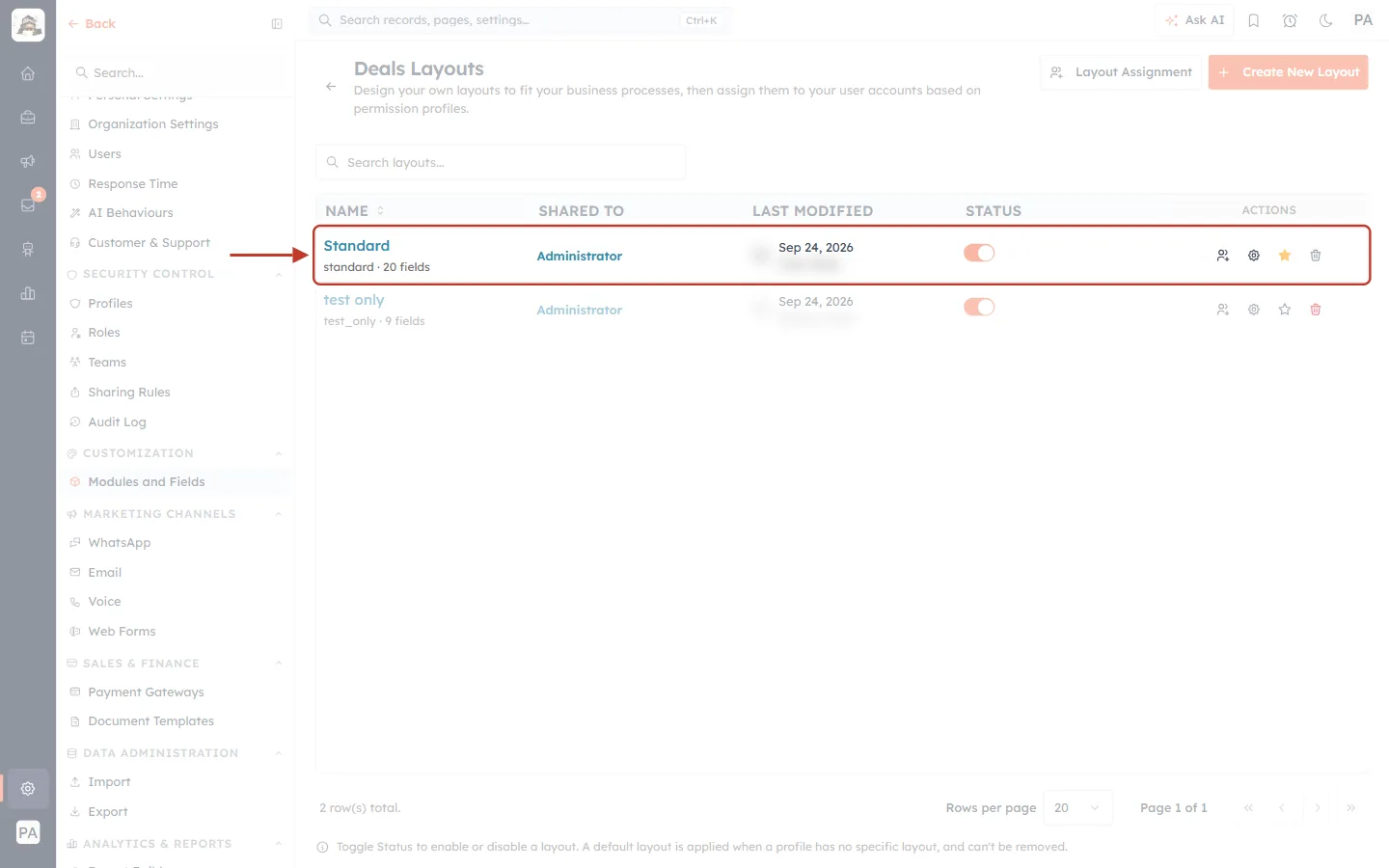Open assign-users icon for Standard layout
Screen dimensions: 1389x868
[1223, 256]
